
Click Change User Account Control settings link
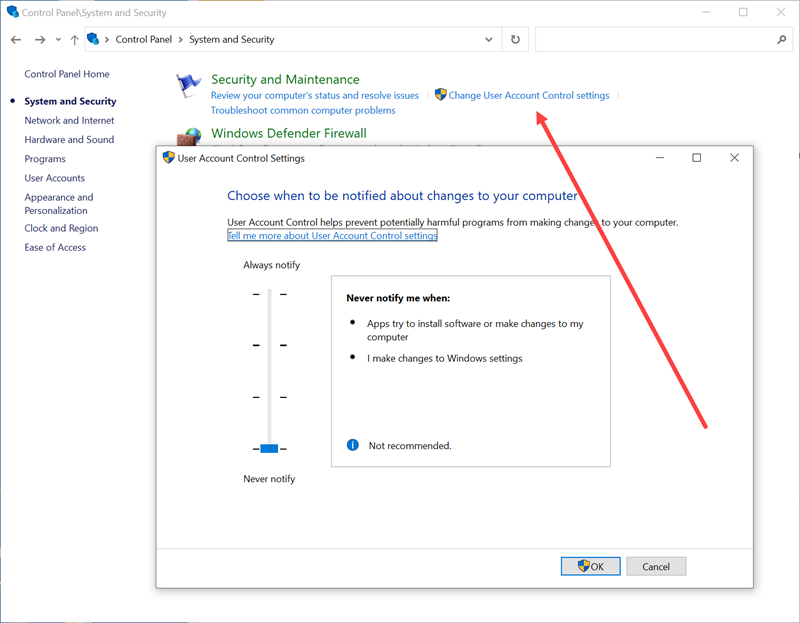click(x=529, y=95)
